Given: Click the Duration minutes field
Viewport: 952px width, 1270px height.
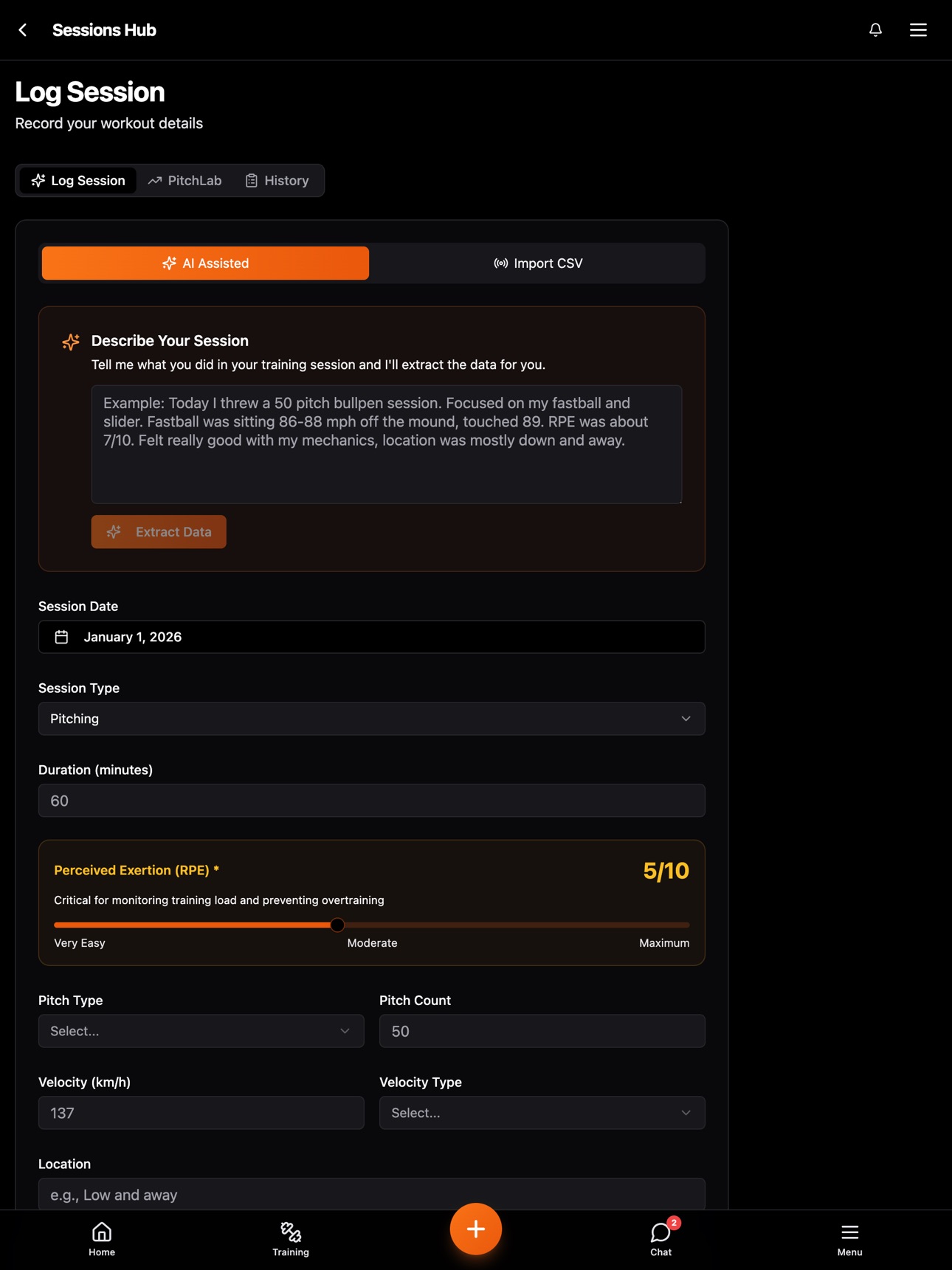Looking at the screenshot, I should [372, 801].
